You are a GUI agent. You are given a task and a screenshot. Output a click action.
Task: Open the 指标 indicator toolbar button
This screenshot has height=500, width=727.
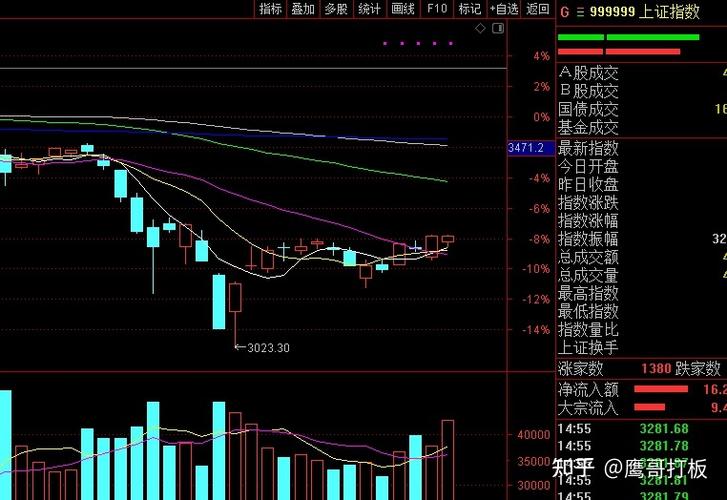270,9
